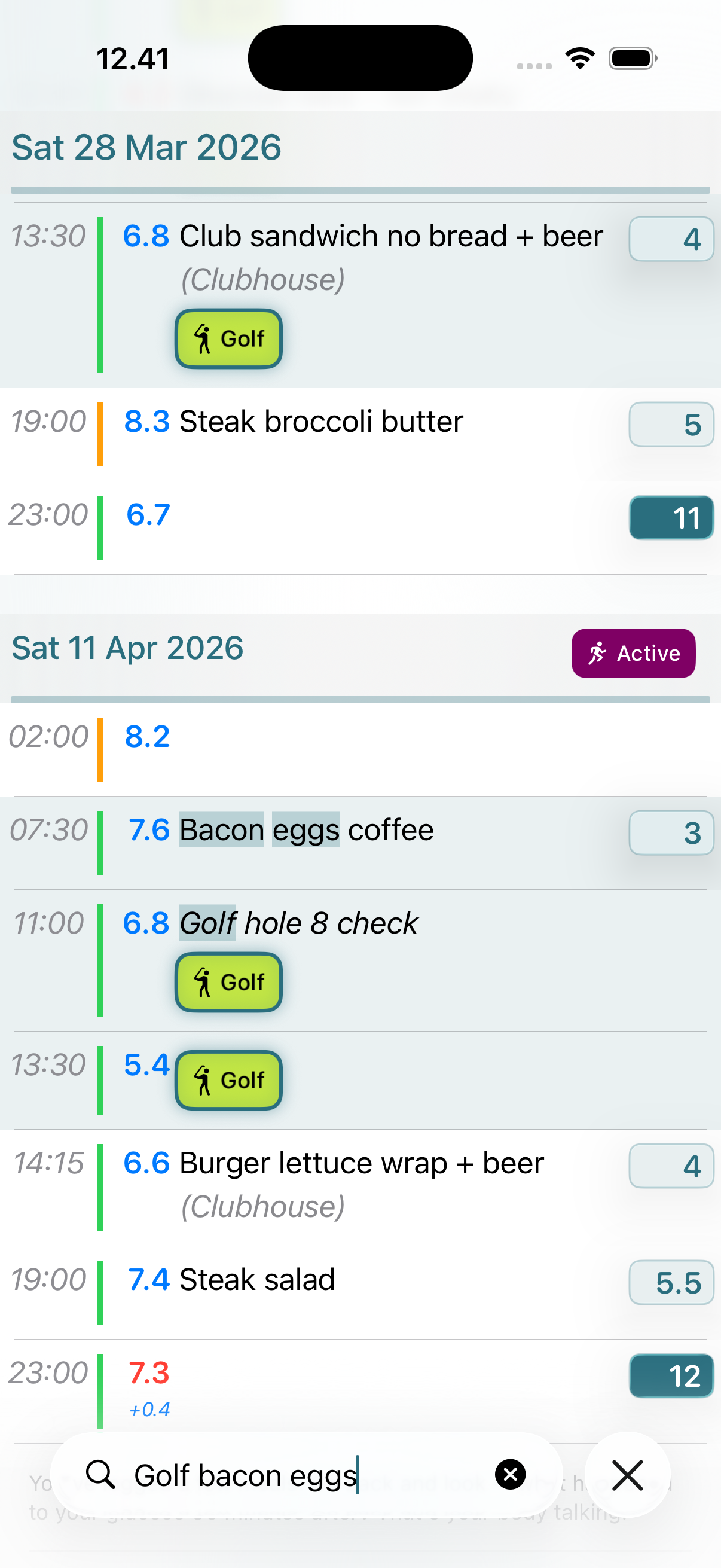The image size is (721, 1568).
Task: Place cursor in the search input field
Action: 274,1475
